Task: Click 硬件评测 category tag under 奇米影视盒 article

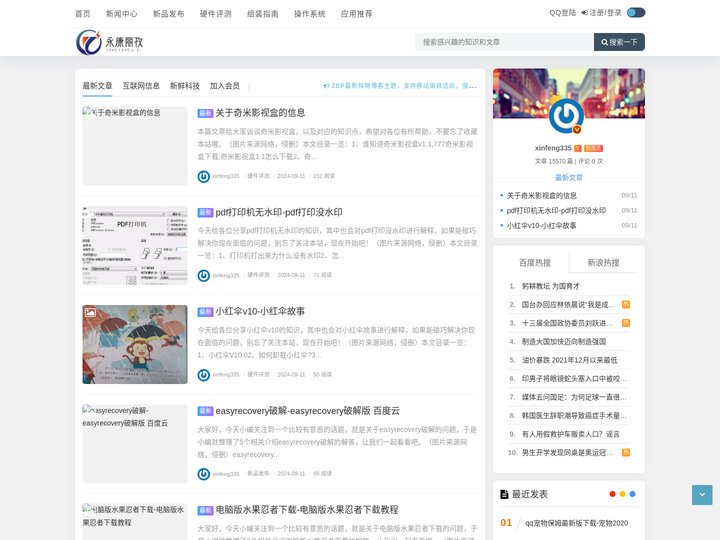Action: coord(258,176)
